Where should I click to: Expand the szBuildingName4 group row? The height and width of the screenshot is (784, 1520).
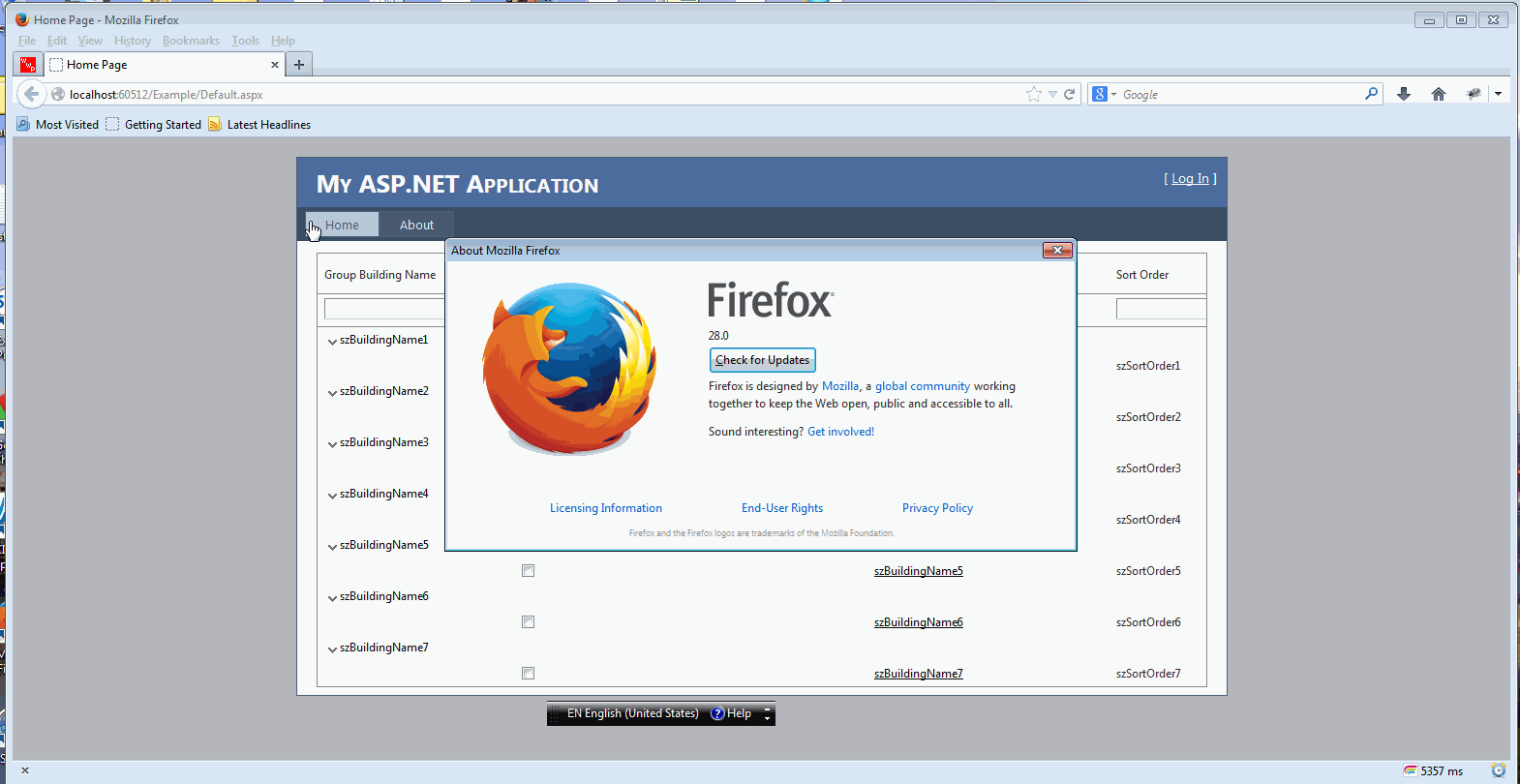(332, 495)
